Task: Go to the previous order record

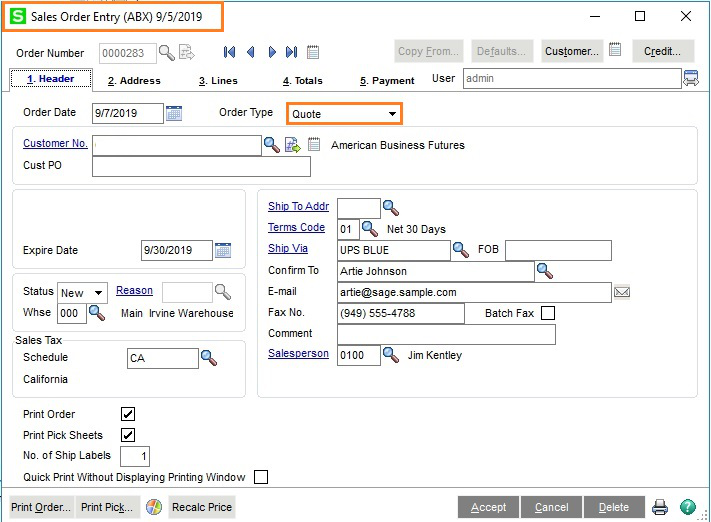Action: (x=250, y=52)
